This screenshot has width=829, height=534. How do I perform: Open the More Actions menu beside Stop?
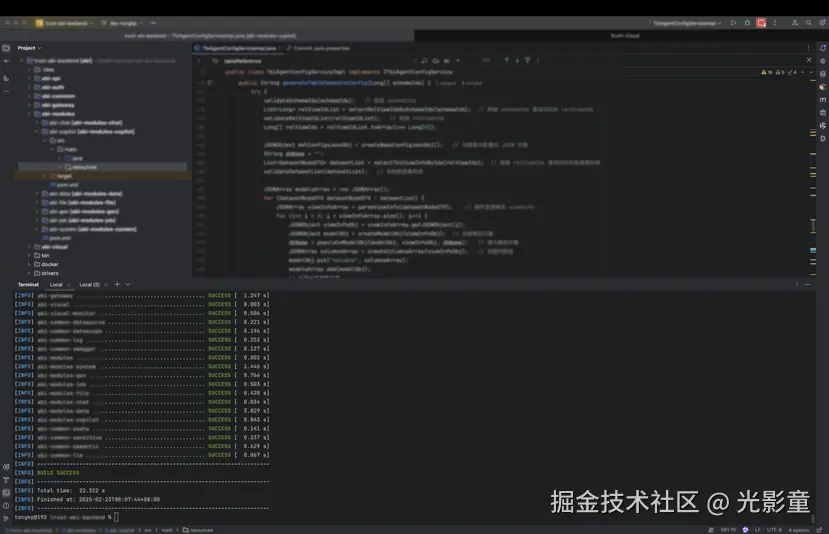pos(775,23)
